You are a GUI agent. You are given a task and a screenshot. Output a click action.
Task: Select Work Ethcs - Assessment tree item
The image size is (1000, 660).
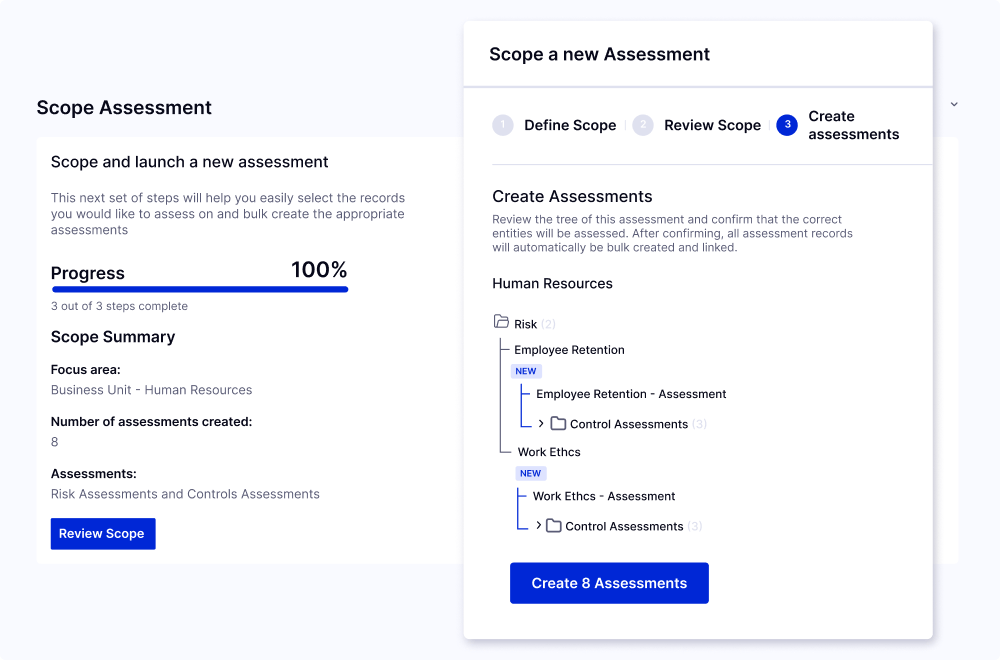click(x=603, y=496)
